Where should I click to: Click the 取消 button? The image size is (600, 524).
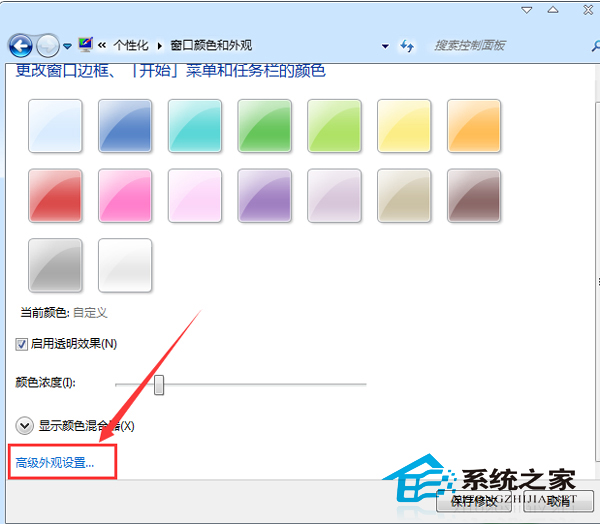[558, 501]
